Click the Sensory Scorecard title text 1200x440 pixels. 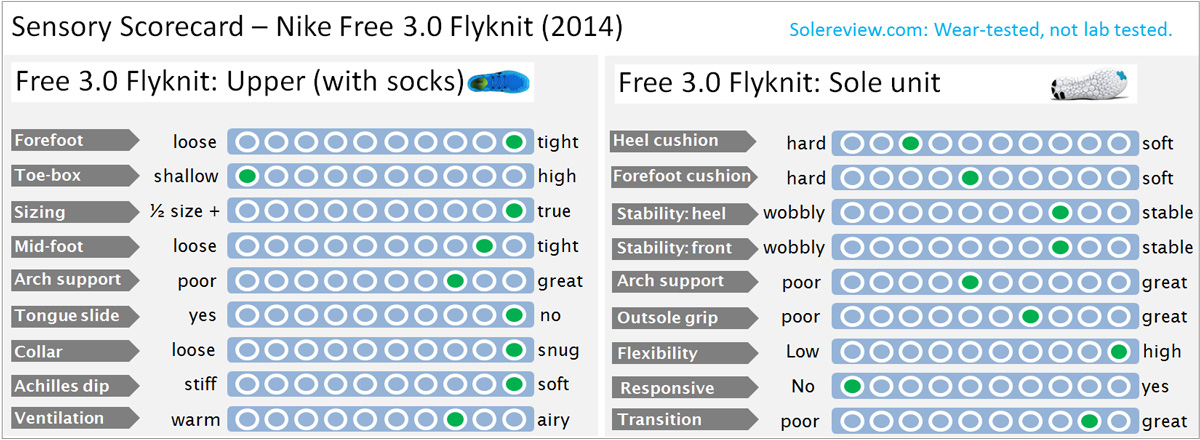point(317,27)
